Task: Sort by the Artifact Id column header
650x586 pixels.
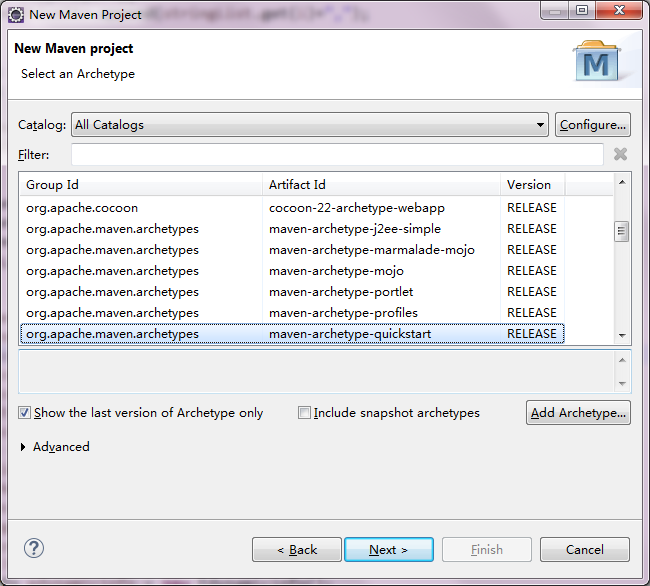Action: click(381, 184)
